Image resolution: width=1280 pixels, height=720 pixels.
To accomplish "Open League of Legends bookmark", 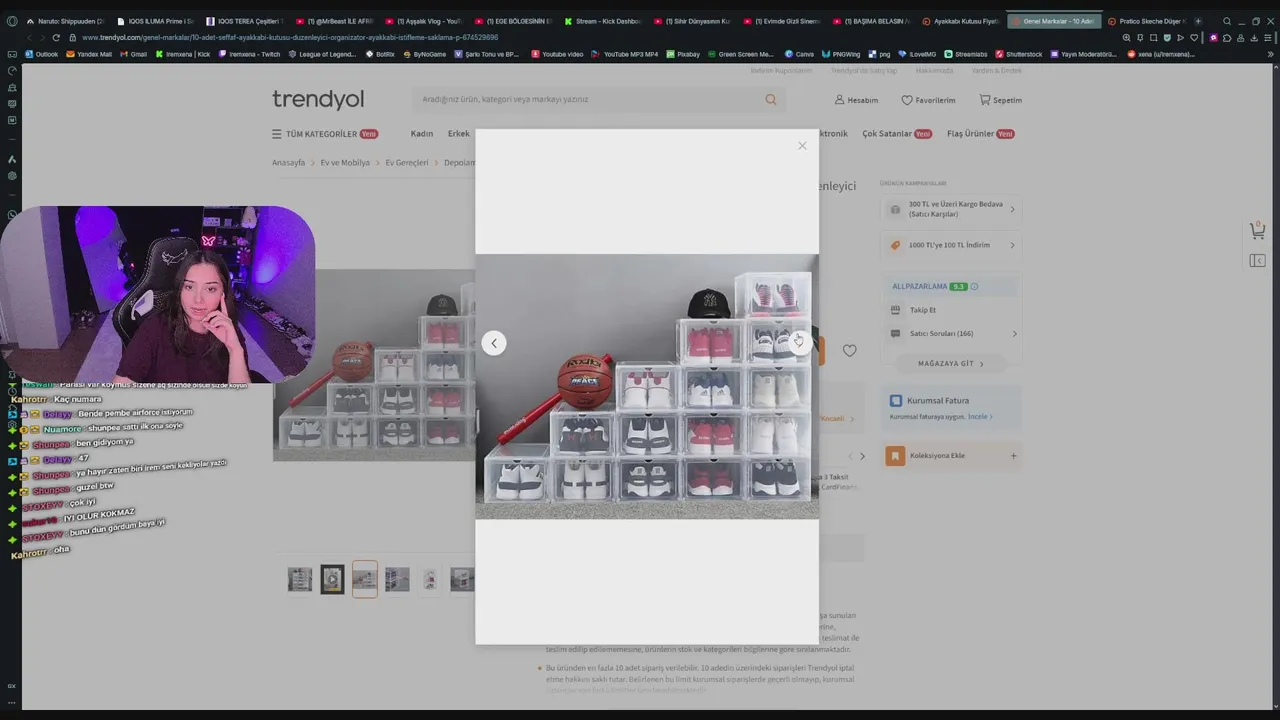I will coord(323,54).
